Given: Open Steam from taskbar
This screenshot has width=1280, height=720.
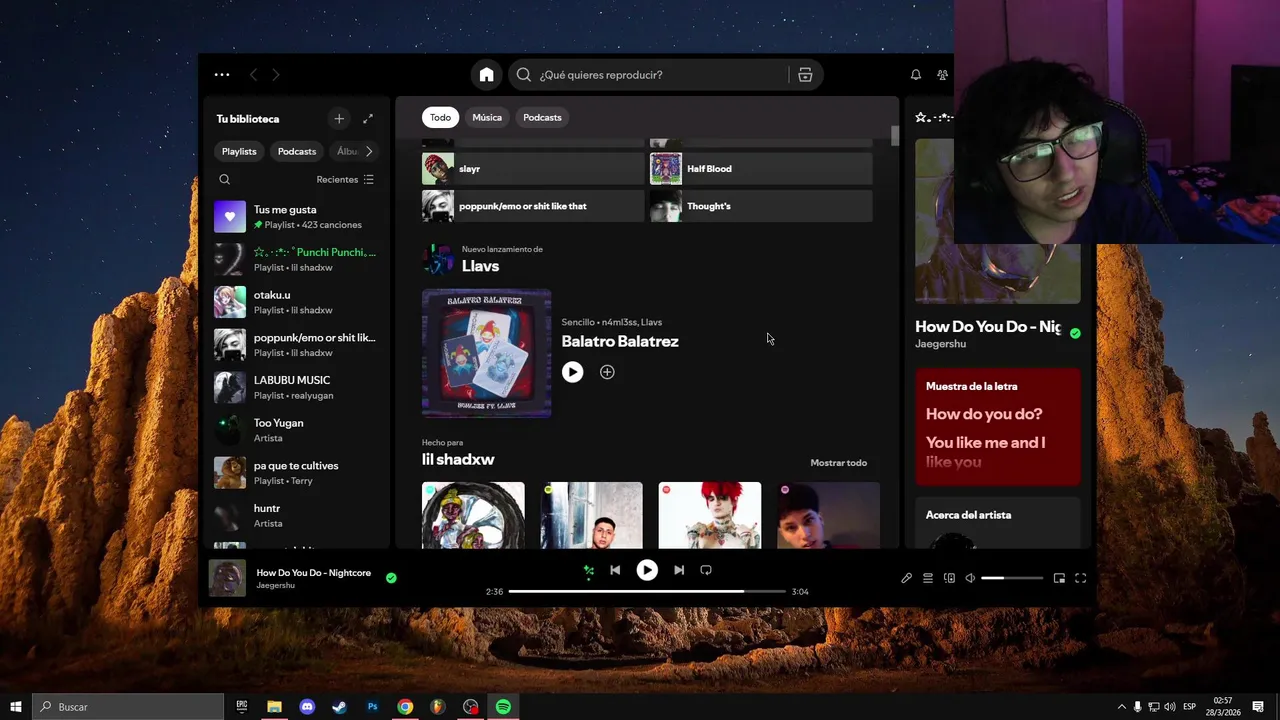Looking at the screenshot, I should tap(340, 707).
